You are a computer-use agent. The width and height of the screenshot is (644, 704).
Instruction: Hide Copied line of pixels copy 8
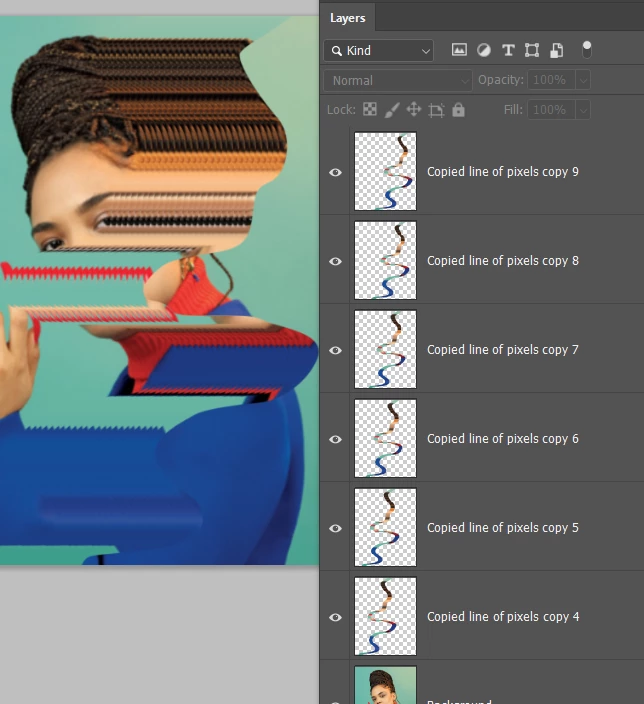tap(335, 261)
